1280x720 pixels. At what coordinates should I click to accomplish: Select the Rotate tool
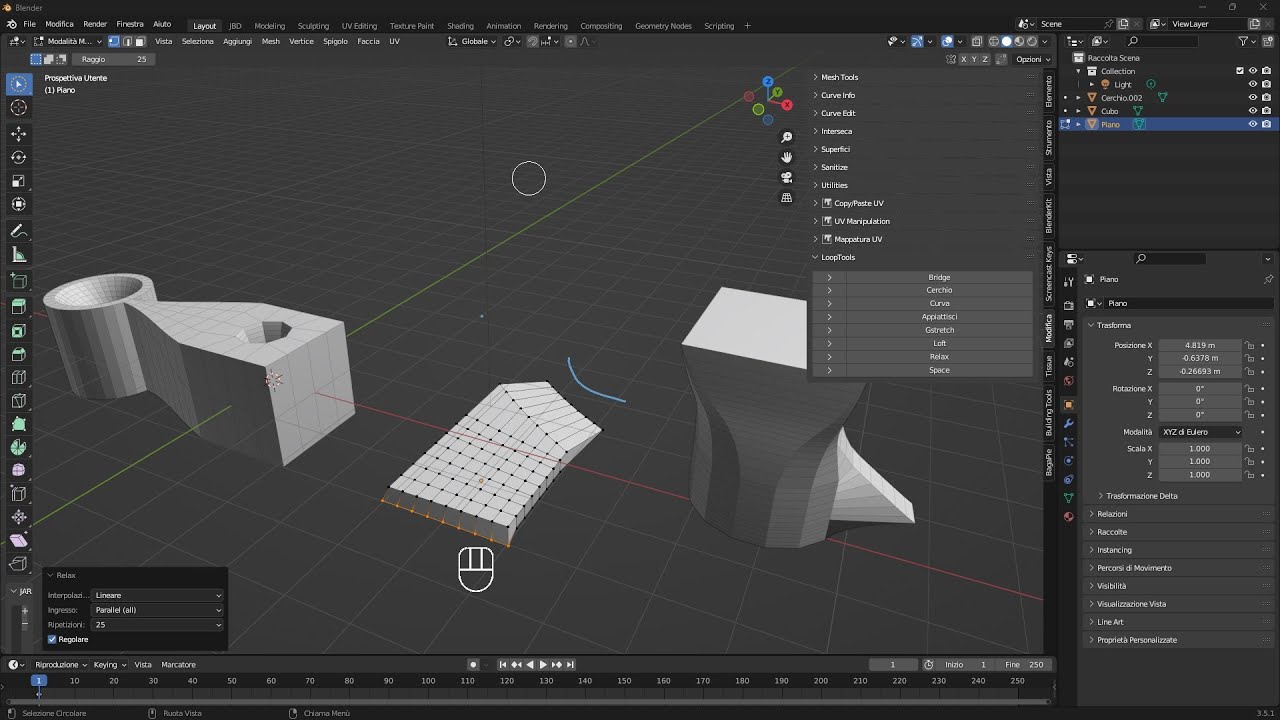19,157
